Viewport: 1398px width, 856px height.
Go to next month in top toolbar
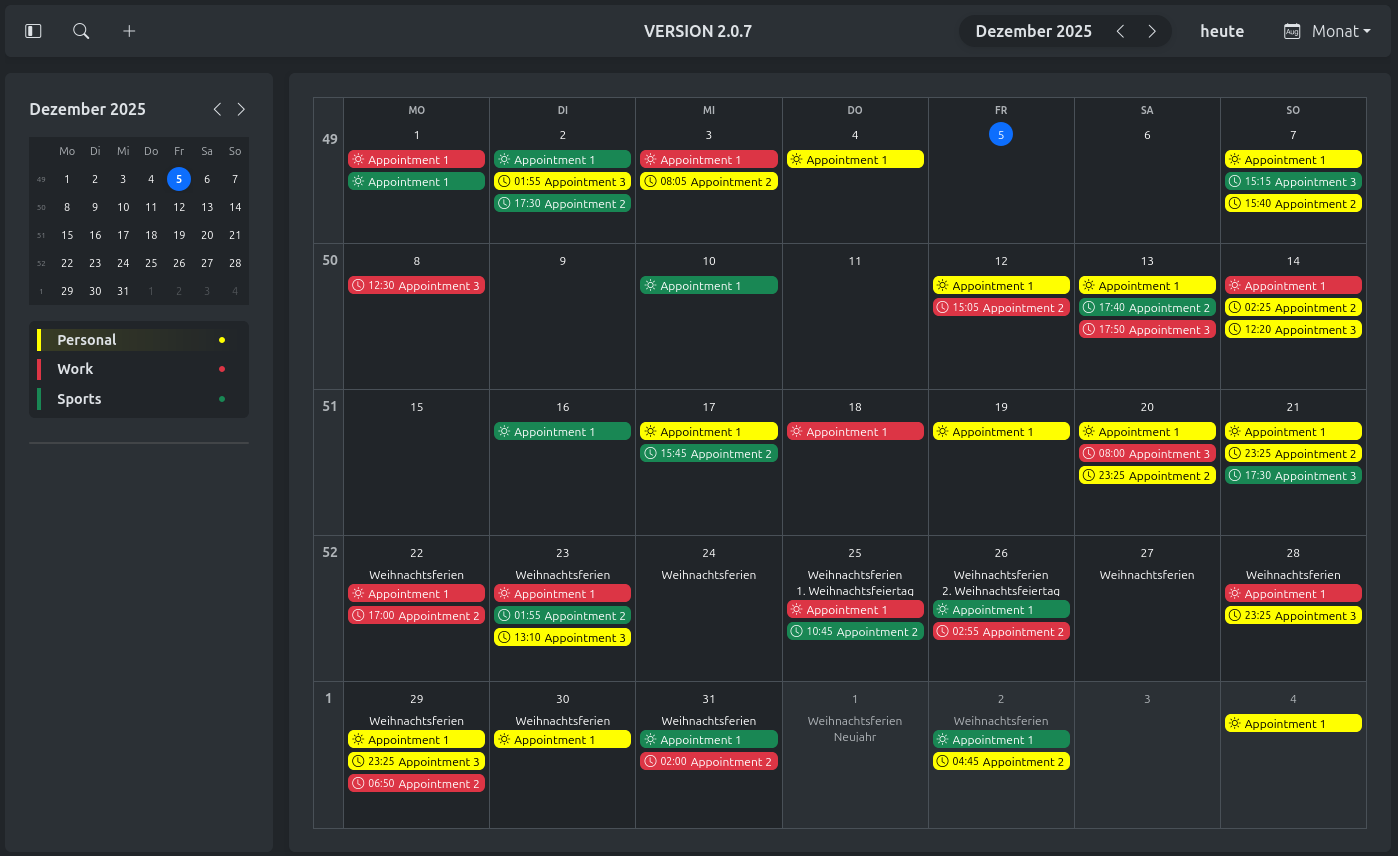[x=1152, y=31]
